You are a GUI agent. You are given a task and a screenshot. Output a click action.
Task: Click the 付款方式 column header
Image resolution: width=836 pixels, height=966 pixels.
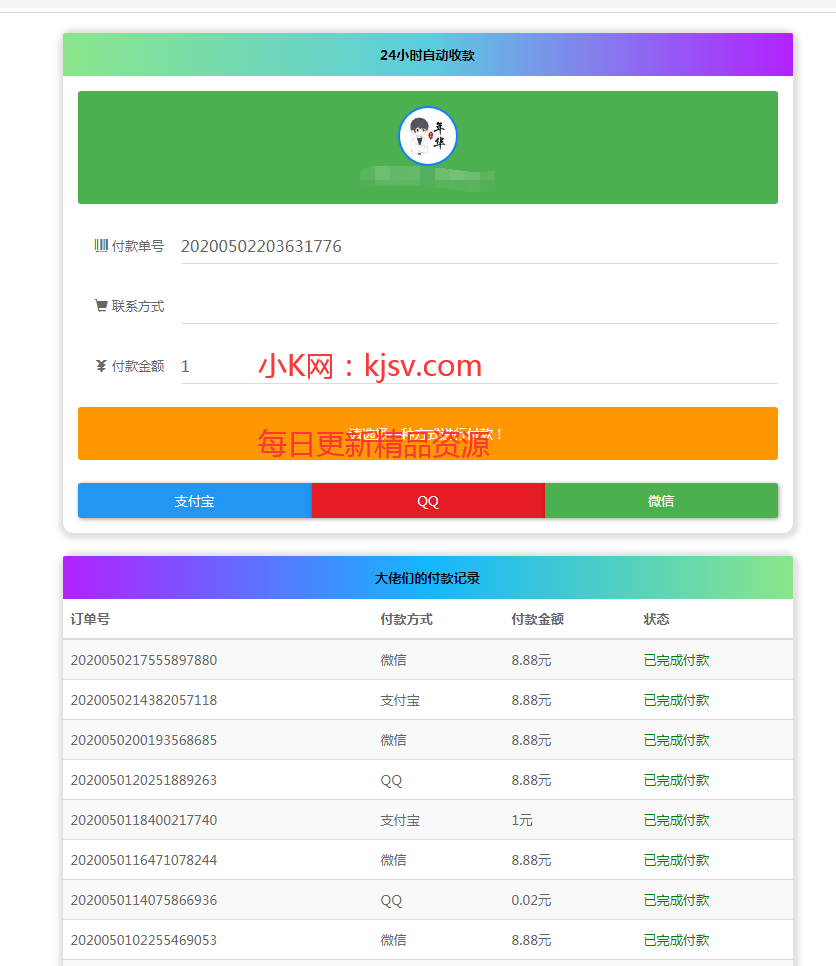pos(400,619)
